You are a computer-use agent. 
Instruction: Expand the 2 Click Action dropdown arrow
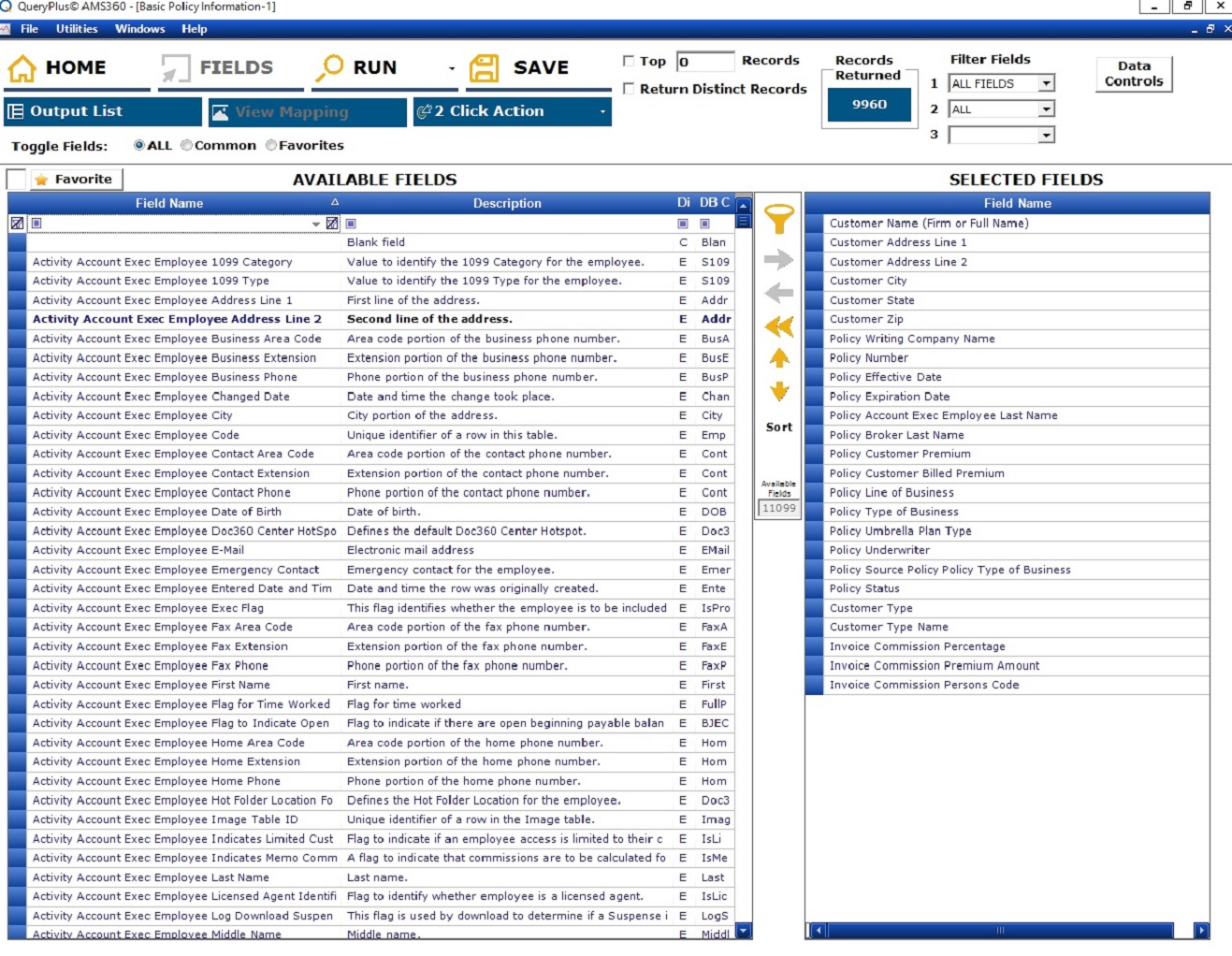(602, 111)
